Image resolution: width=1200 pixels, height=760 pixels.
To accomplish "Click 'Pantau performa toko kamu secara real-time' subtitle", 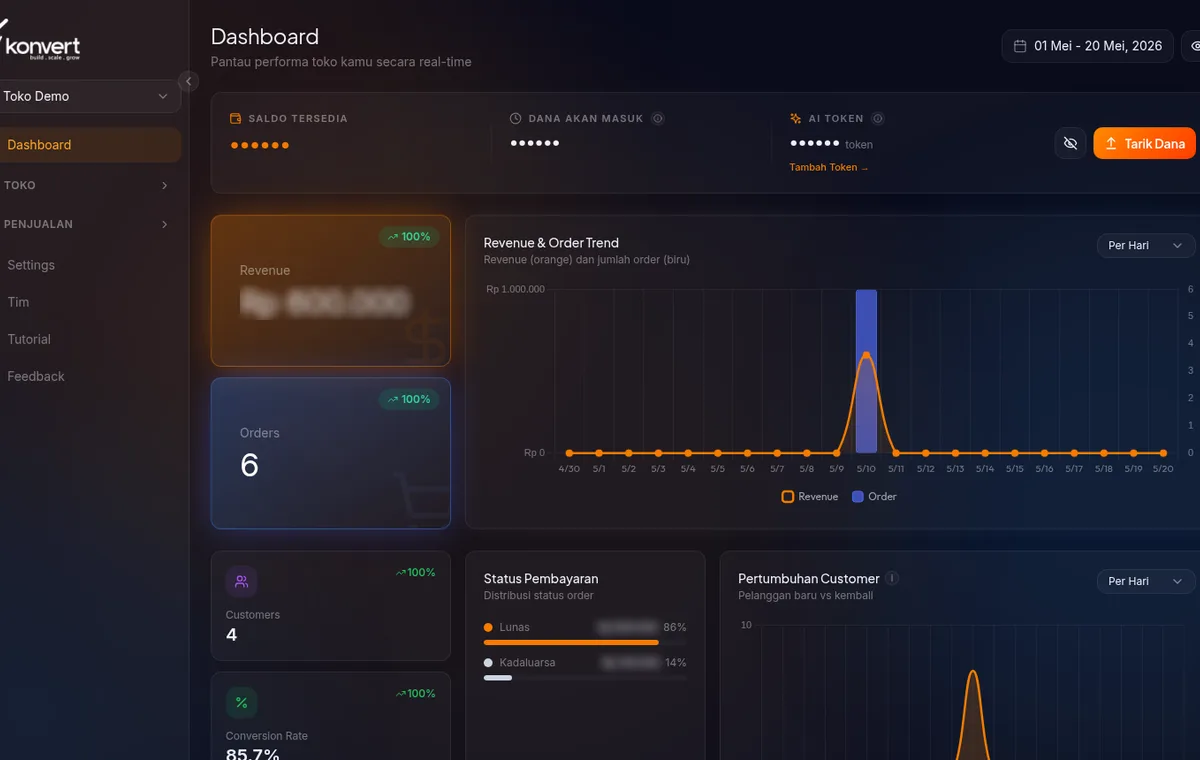I will [341, 62].
